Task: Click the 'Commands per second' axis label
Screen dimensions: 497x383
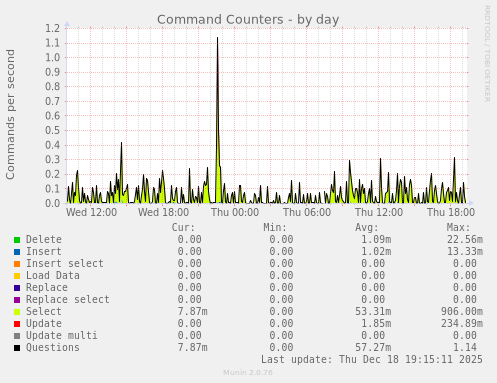Action: [10, 114]
